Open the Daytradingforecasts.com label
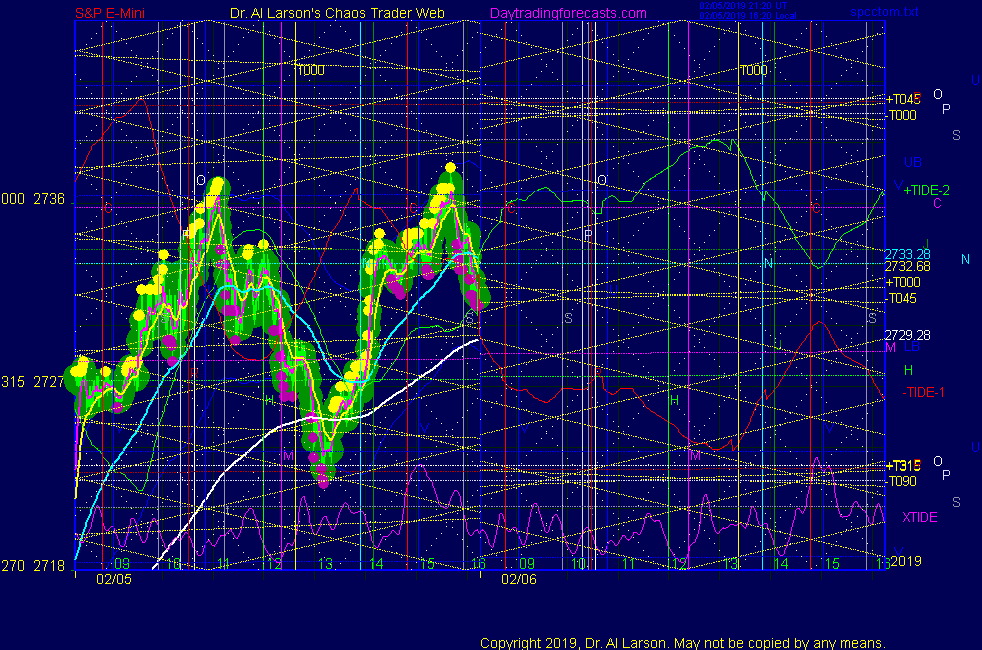The width and height of the screenshot is (982, 650). pyautogui.click(x=568, y=13)
